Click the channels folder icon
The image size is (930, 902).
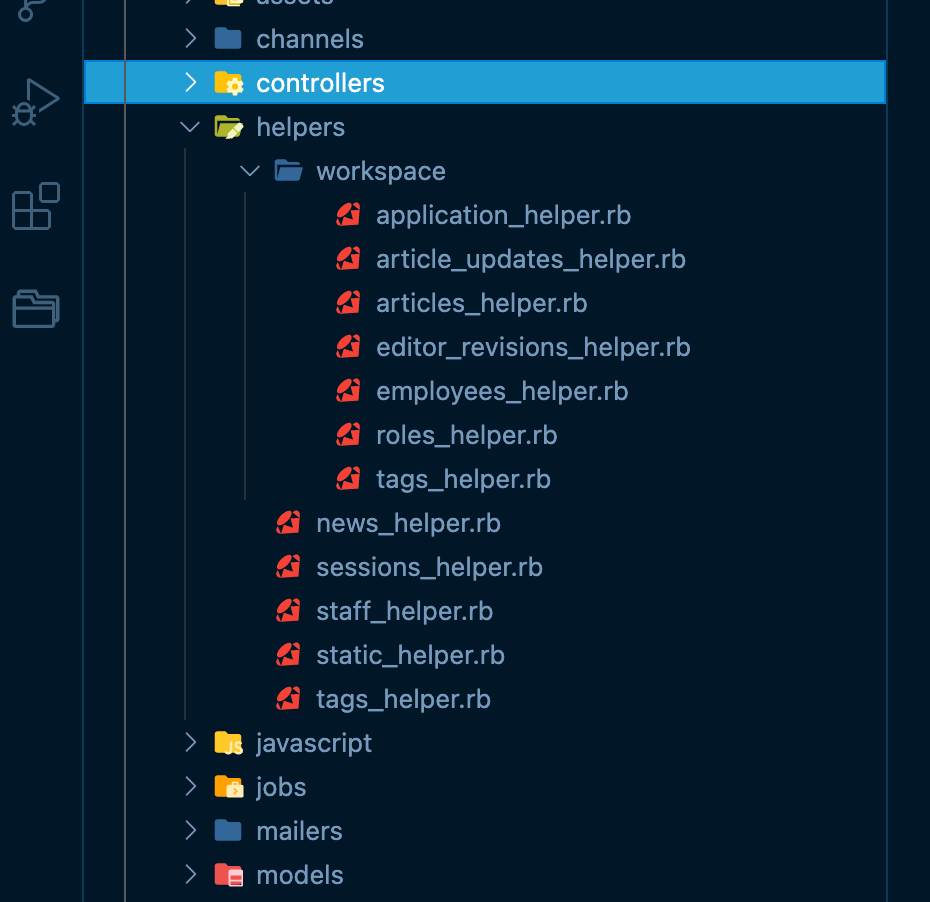(228, 39)
